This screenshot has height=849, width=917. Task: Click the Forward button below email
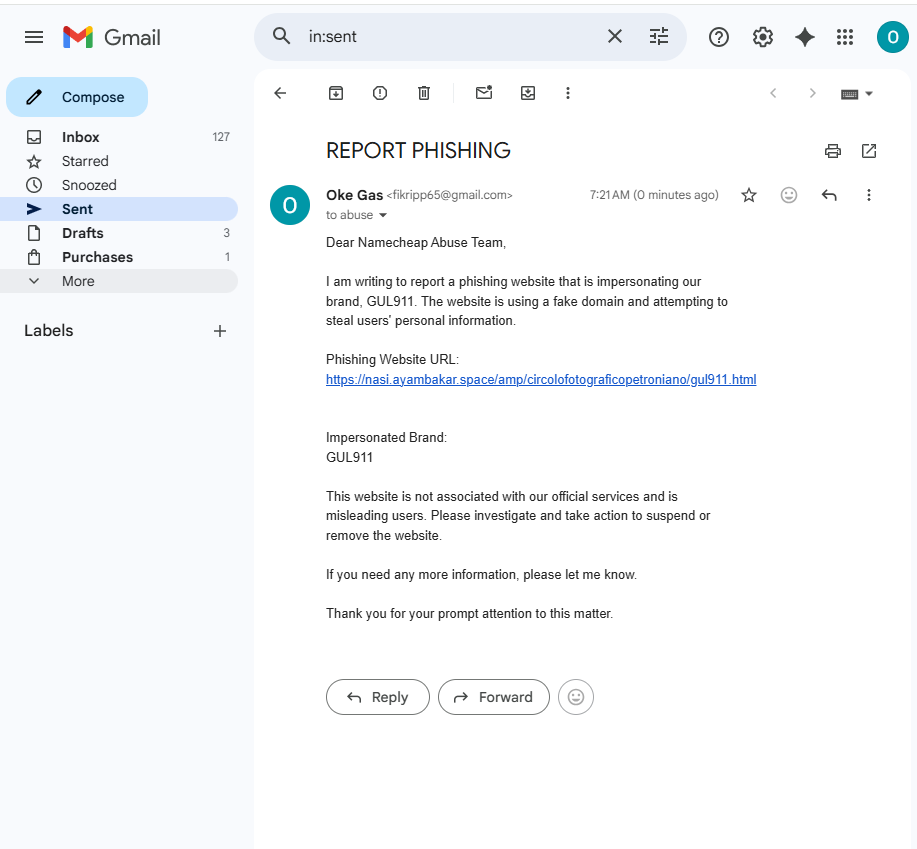494,697
